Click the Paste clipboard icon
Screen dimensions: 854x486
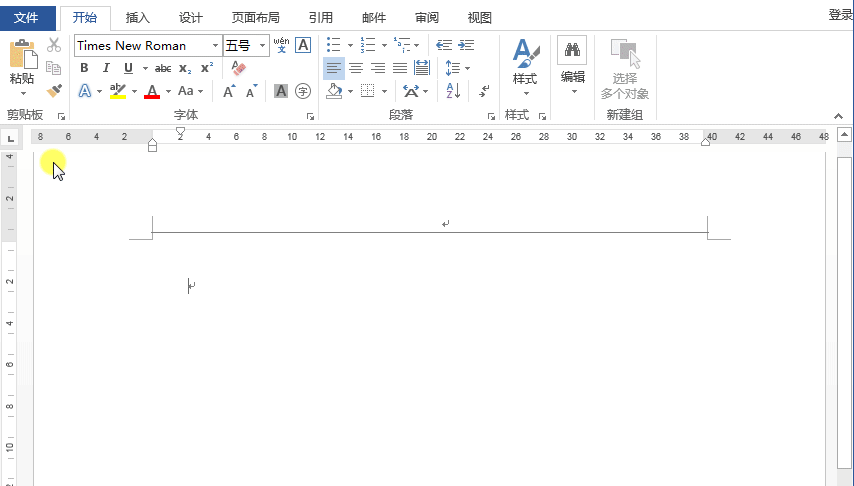[x=23, y=53]
